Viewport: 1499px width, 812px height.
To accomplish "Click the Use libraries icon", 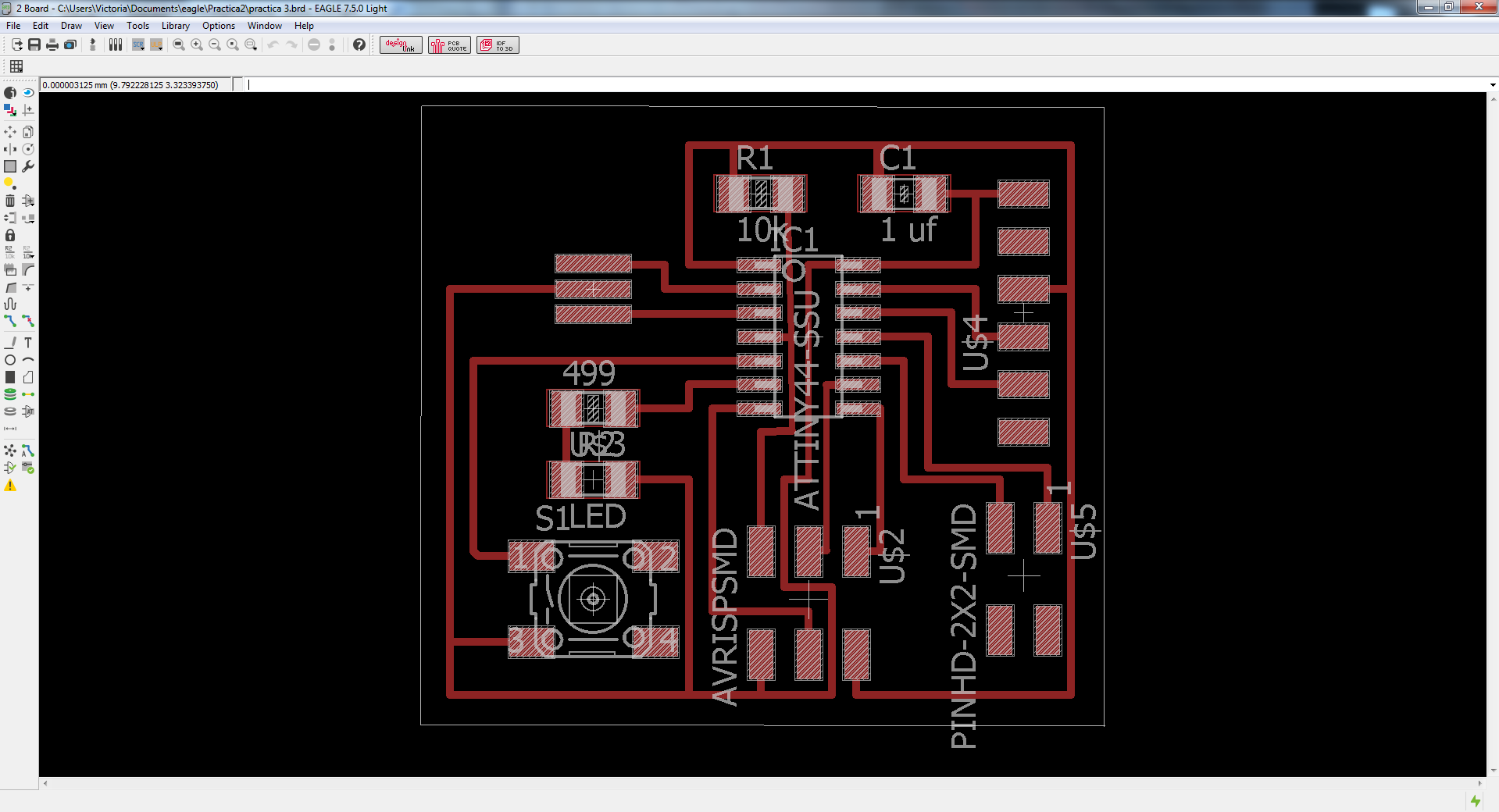I will [x=116, y=45].
